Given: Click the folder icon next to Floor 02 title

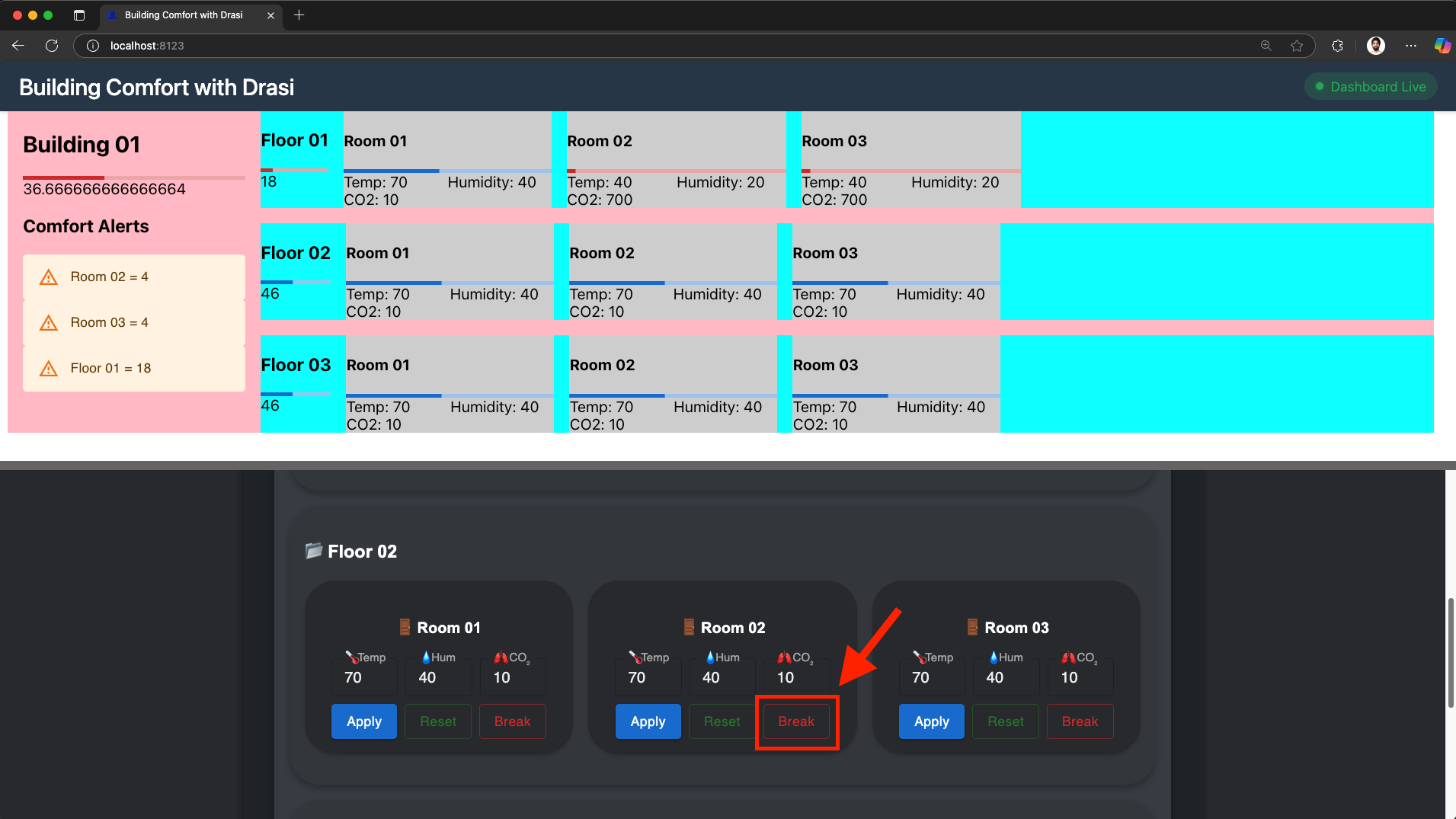Looking at the screenshot, I should (314, 550).
